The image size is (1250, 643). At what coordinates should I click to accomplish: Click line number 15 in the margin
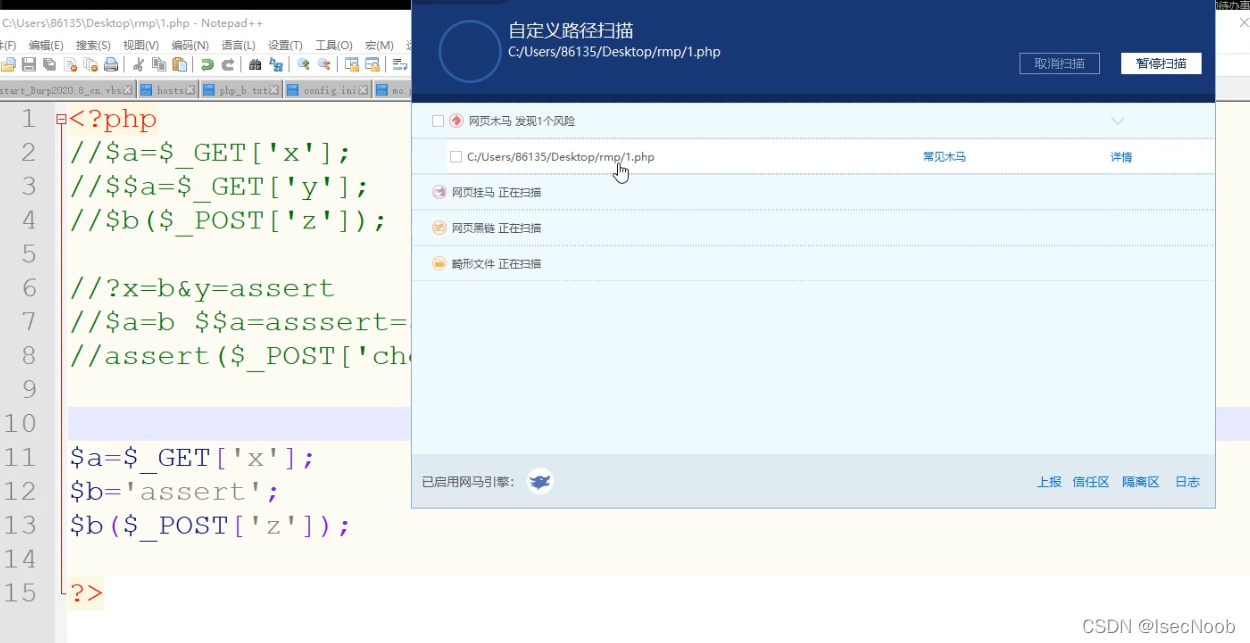pyautogui.click(x=20, y=593)
